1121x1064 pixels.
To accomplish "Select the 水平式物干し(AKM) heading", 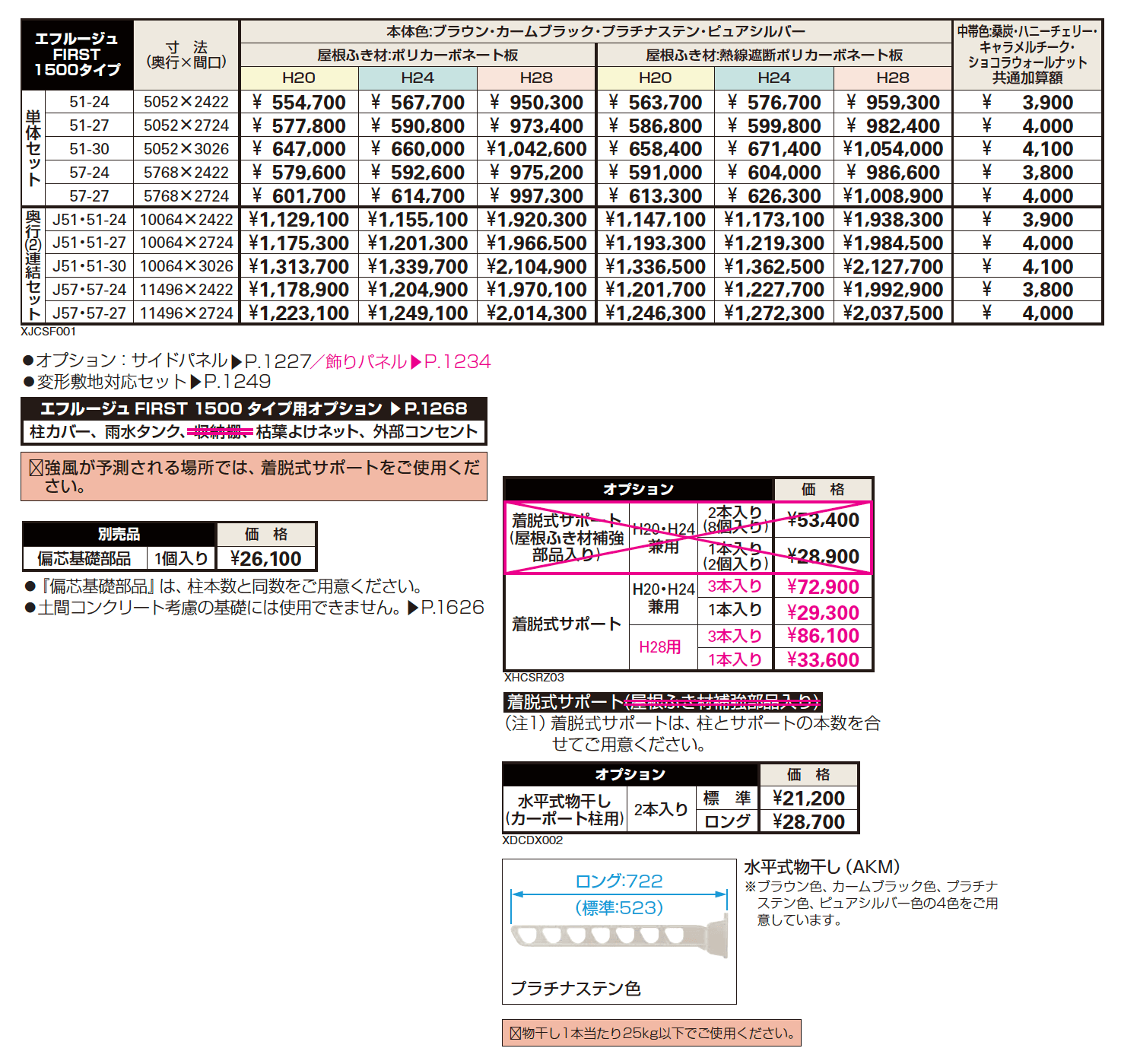I will 822,868.
